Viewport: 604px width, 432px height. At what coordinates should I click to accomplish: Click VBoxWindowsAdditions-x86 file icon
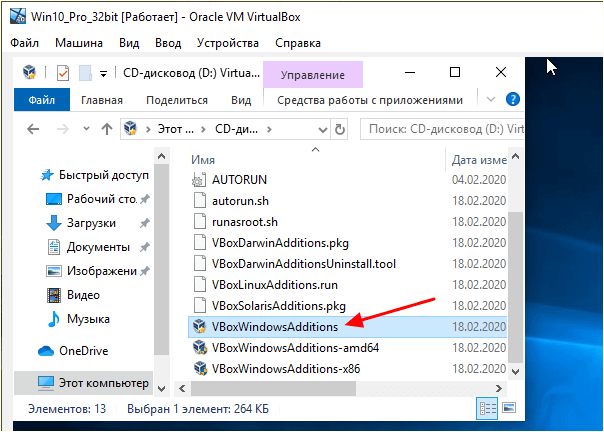pyautogui.click(x=200, y=369)
